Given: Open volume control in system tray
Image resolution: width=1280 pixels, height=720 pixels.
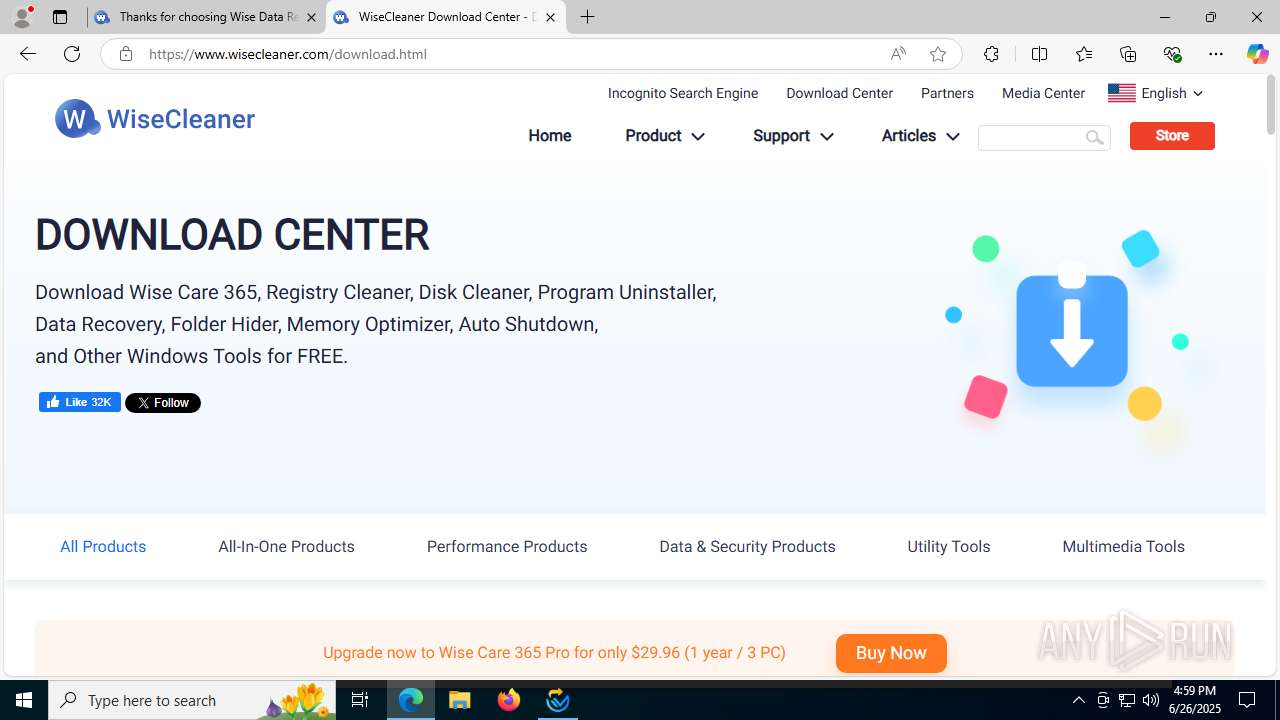Looking at the screenshot, I should click(x=1151, y=700).
